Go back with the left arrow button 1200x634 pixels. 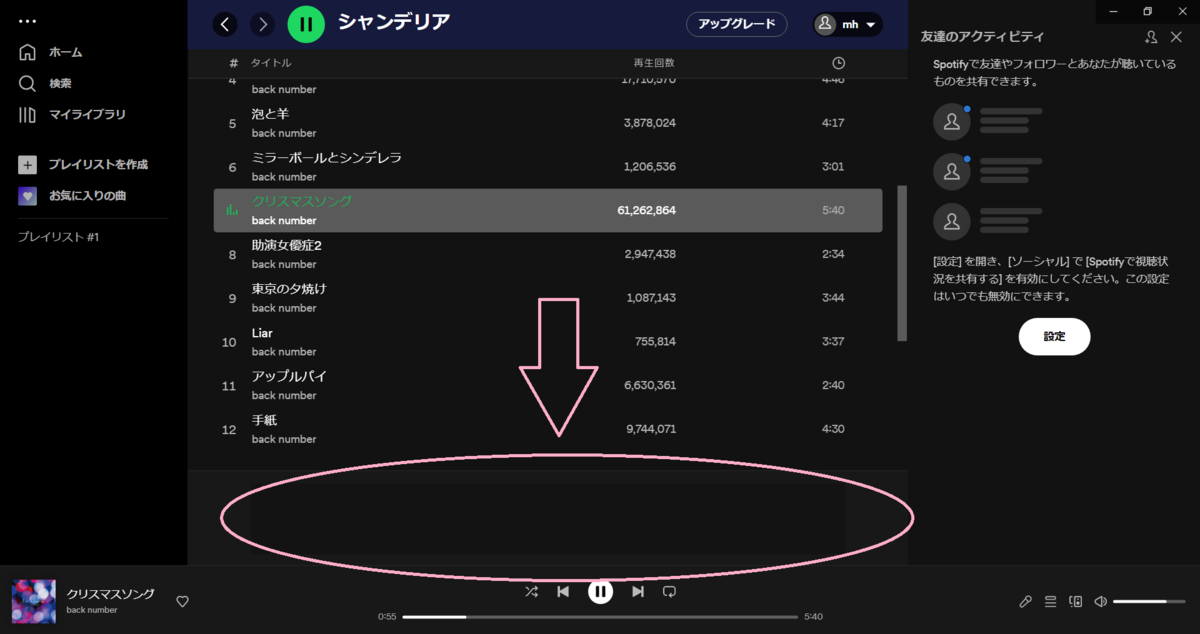tap(225, 24)
